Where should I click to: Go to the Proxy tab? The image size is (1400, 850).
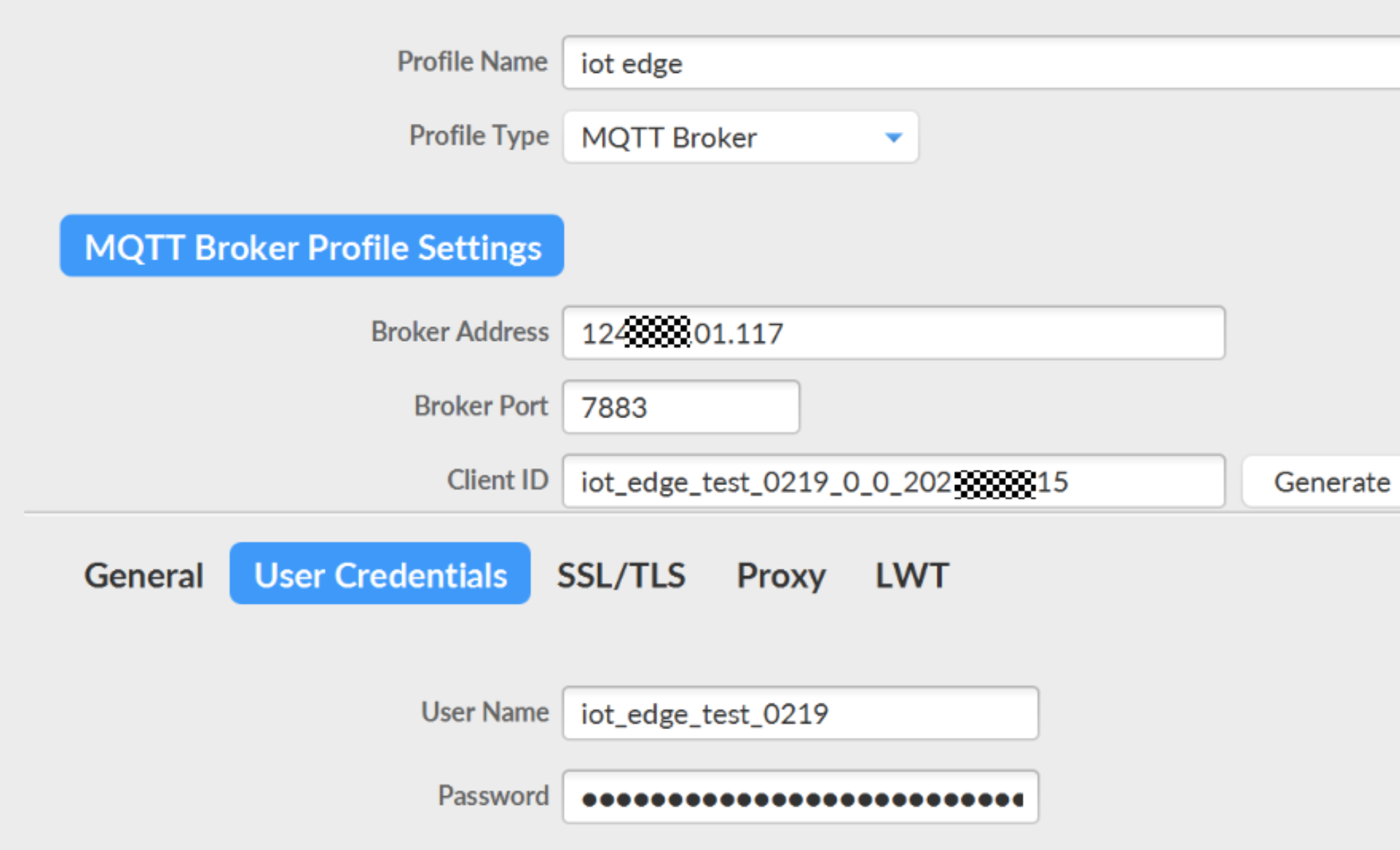(781, 575)
